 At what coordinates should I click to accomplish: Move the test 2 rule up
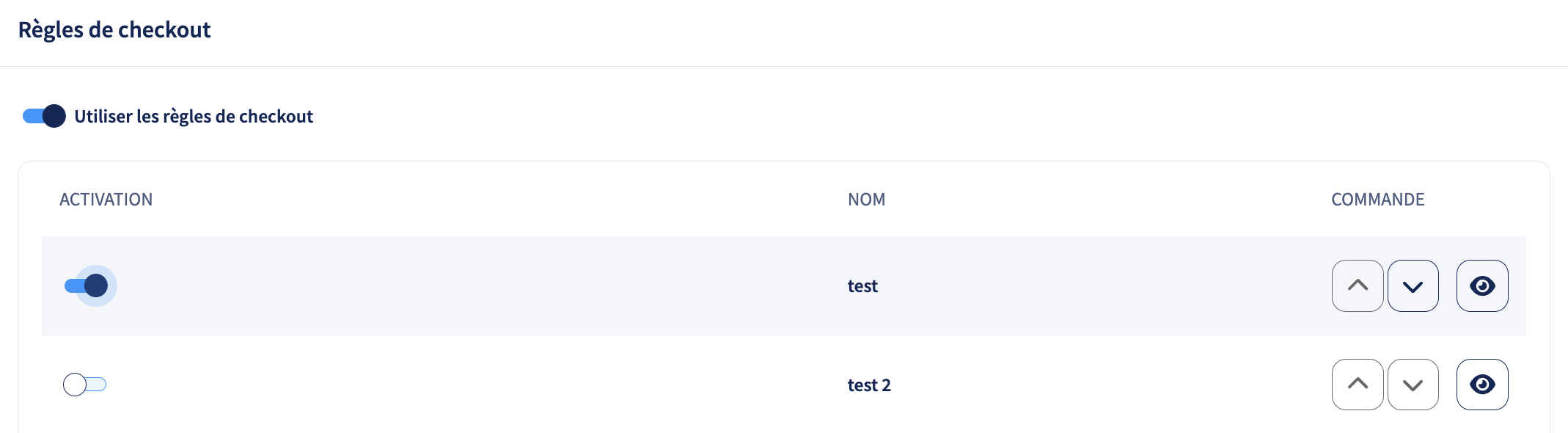[1358, 385]
